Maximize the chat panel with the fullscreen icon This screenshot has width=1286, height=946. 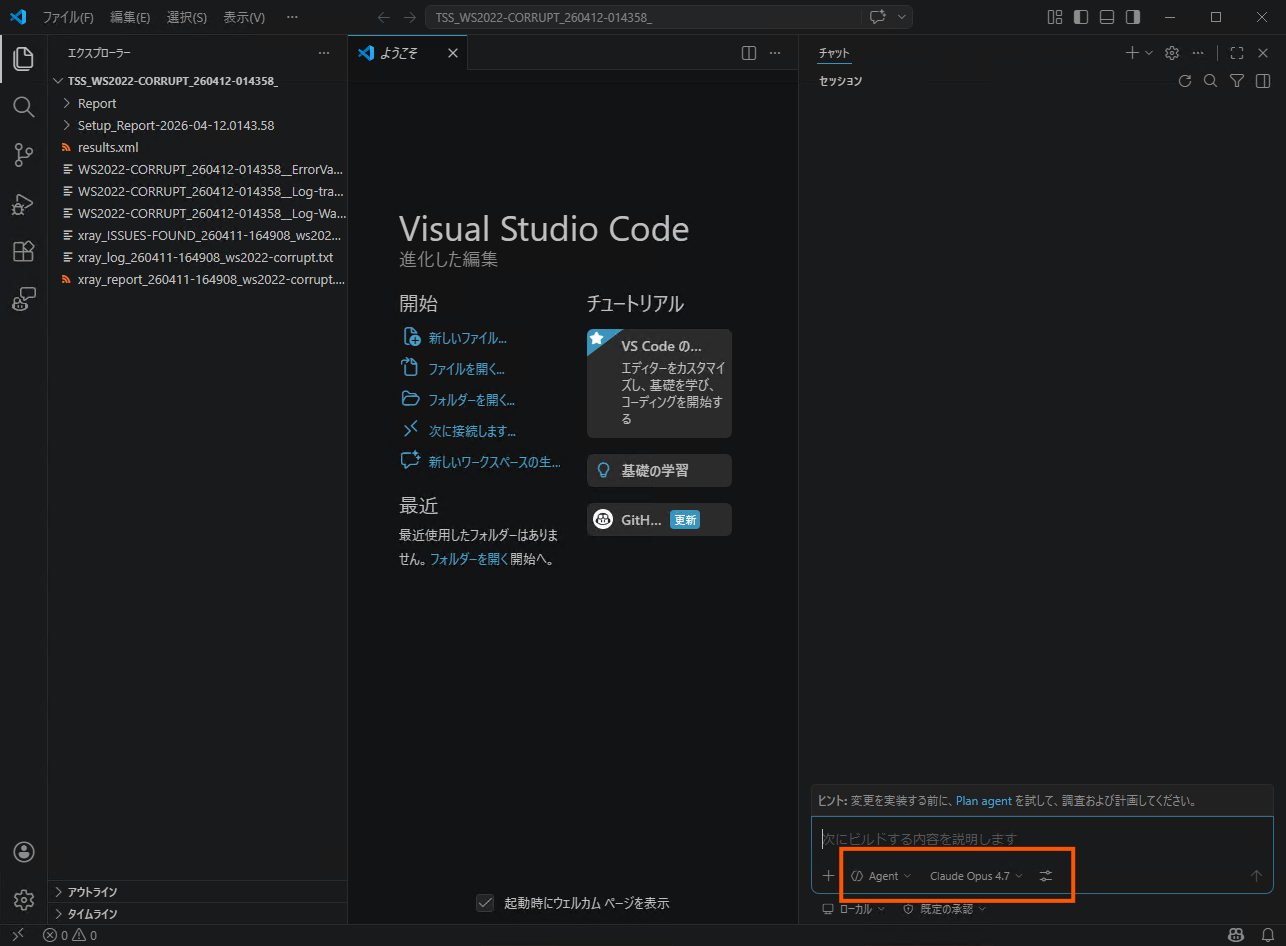click(1237, 53)
